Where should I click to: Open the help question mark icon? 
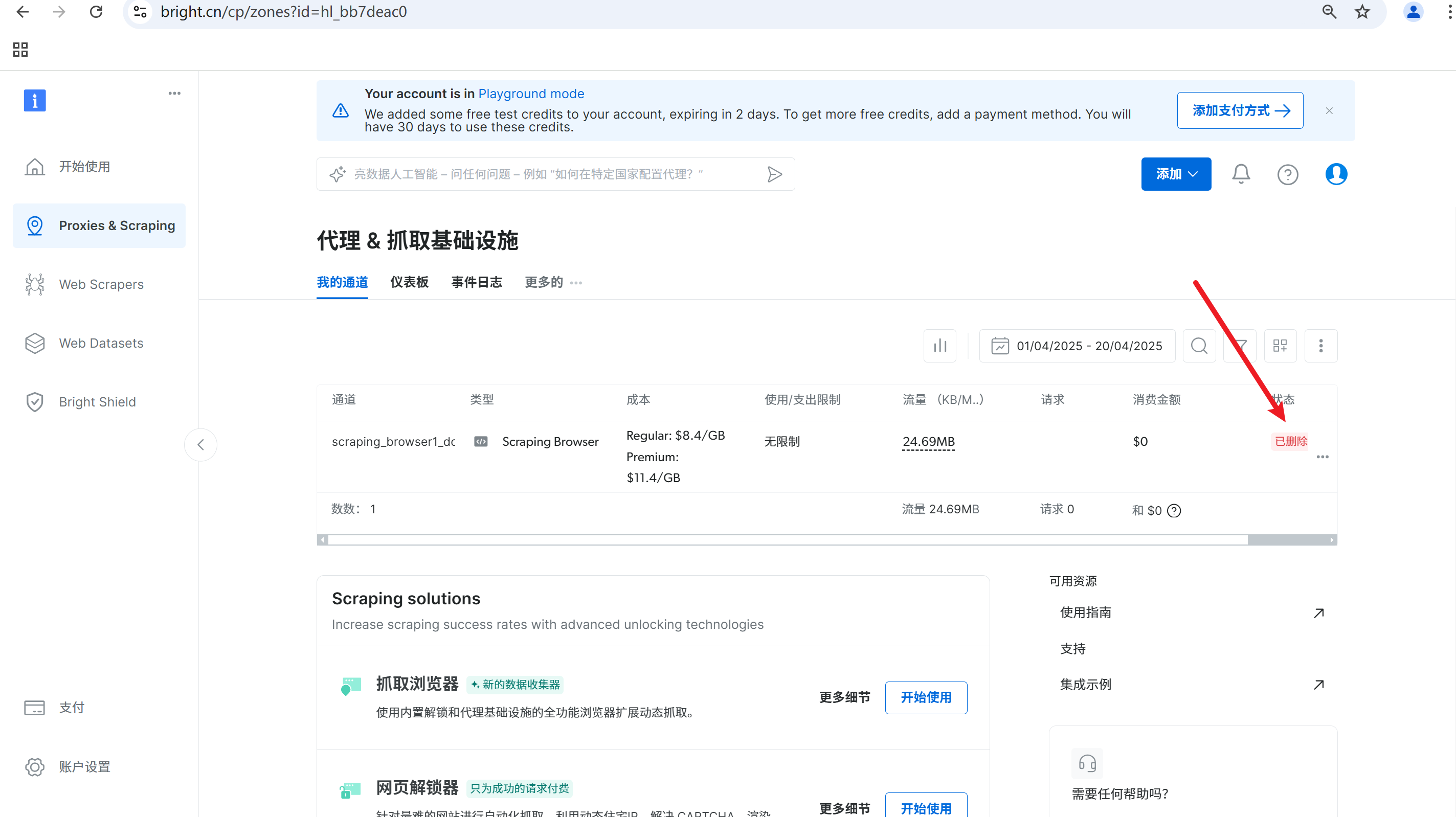1287,174
